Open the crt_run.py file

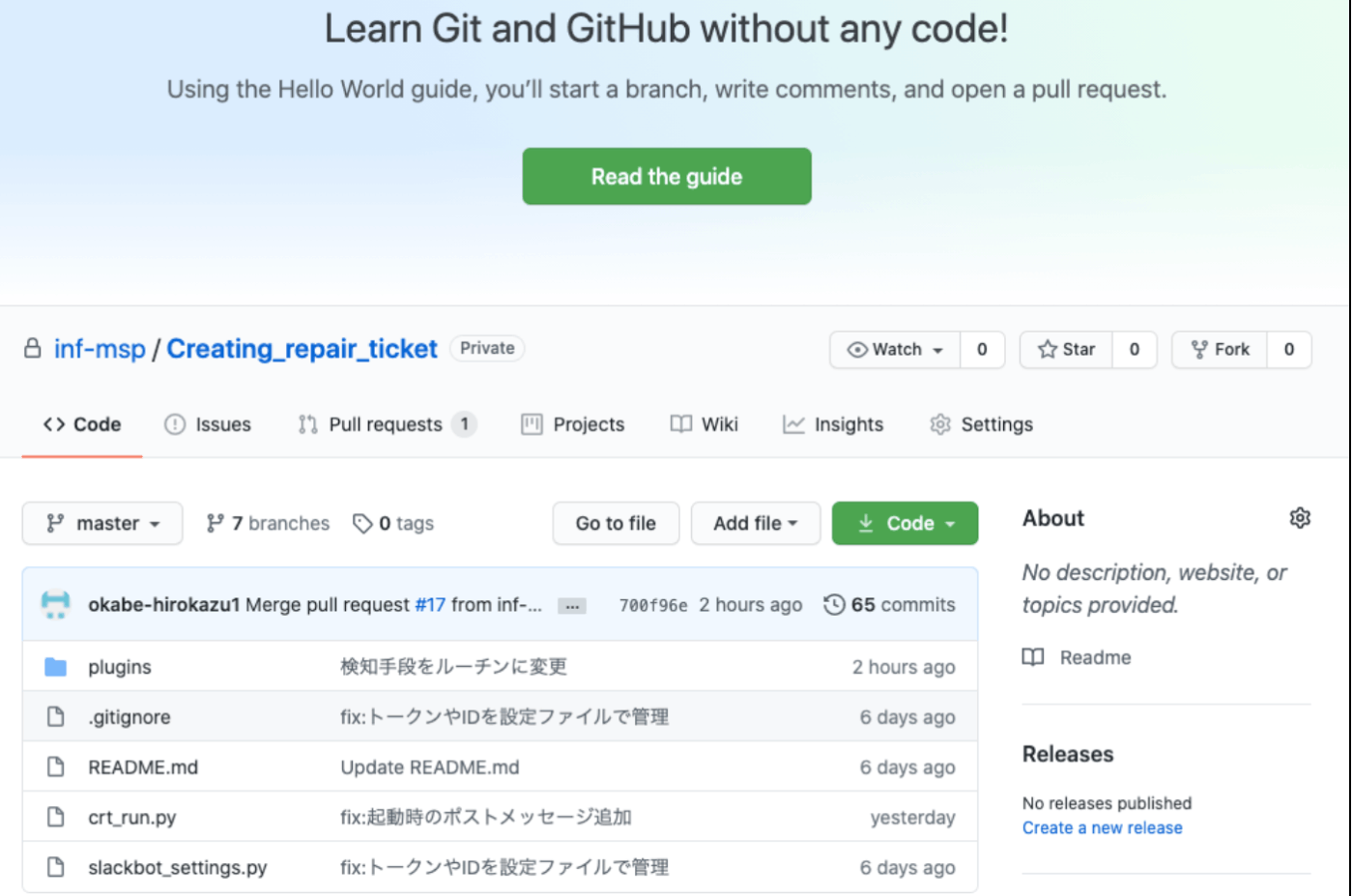tap(132, 818)
